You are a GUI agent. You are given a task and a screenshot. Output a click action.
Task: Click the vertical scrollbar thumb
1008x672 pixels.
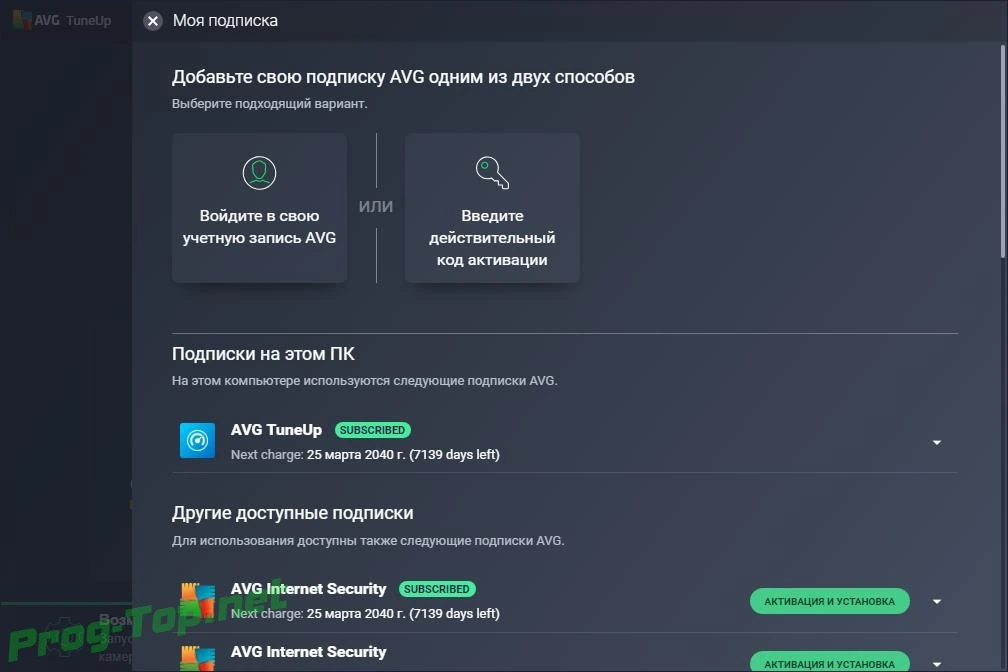click(1003, 152)
